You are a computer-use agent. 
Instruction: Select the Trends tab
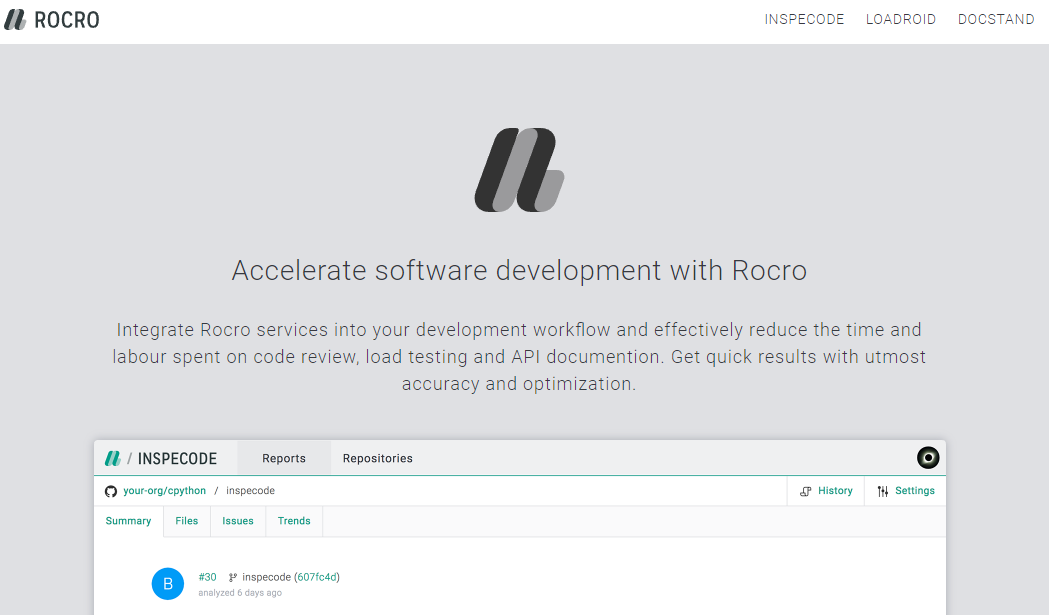click(x=294, y=521)
